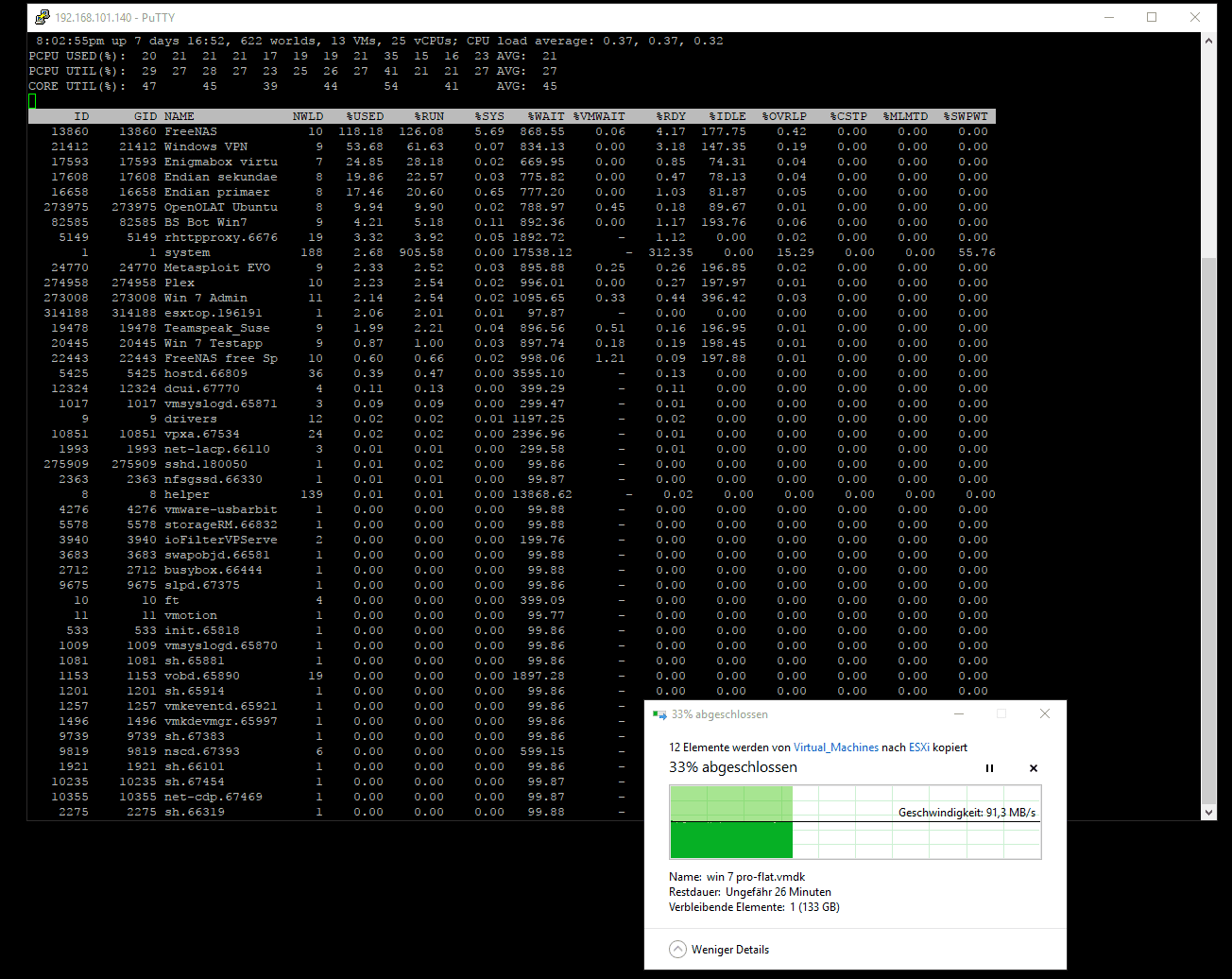
Task: Open the ESXi destination link
Action: coord(919,747)
